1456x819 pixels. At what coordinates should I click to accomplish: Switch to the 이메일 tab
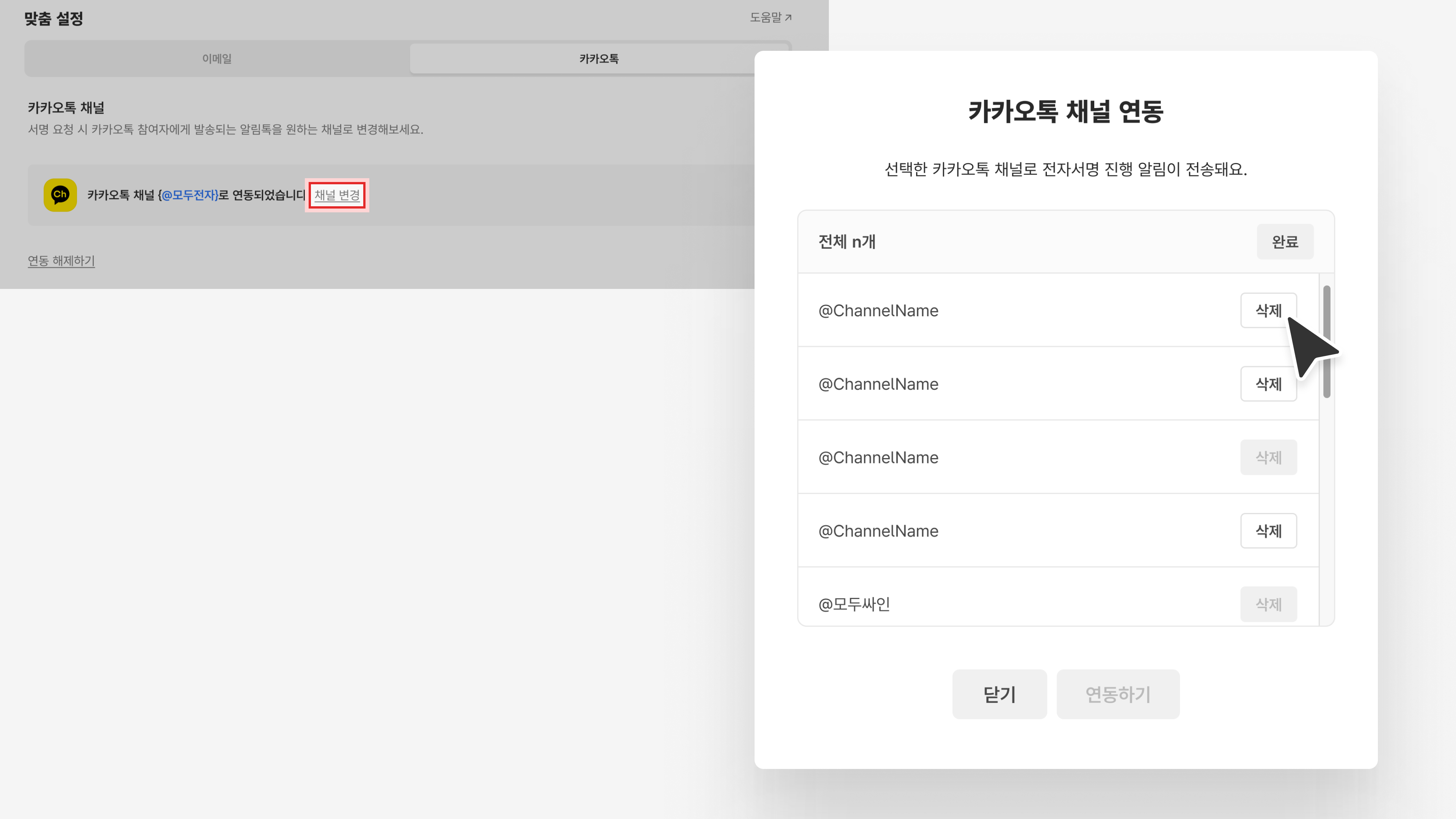coord(217,59)
